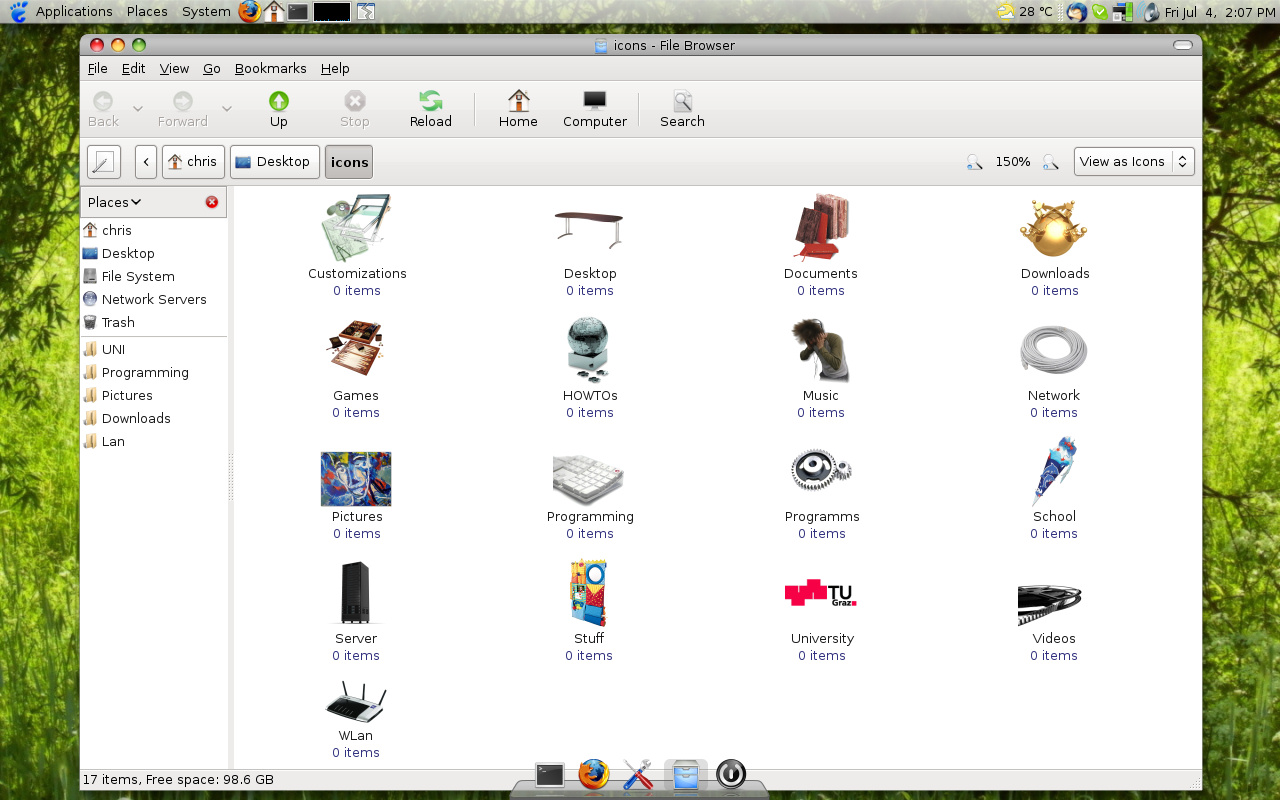Viewport: 1280px width, 800px height.
Task: Open Pictures bookmark in sidebar
Action: (154, 395)
